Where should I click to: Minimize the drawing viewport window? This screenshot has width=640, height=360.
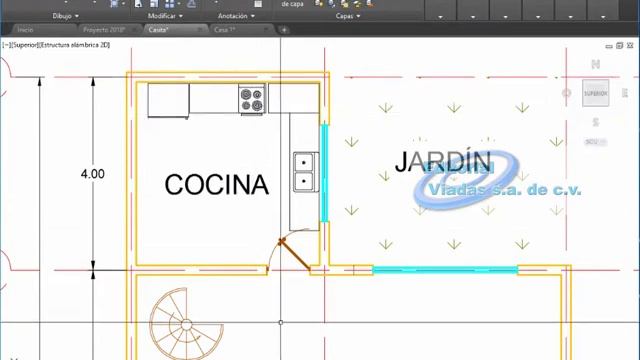click(x=609, y=46)
